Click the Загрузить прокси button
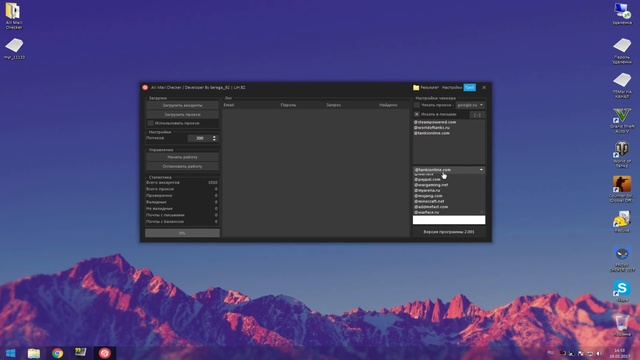Viewport: 640px width, 360px height. pos(182,115)
